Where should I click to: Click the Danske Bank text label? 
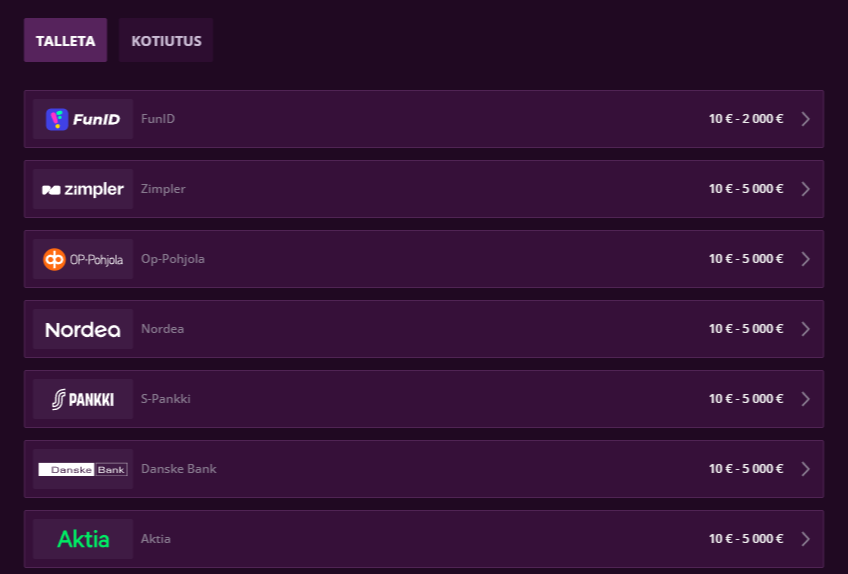click(178, 469)
